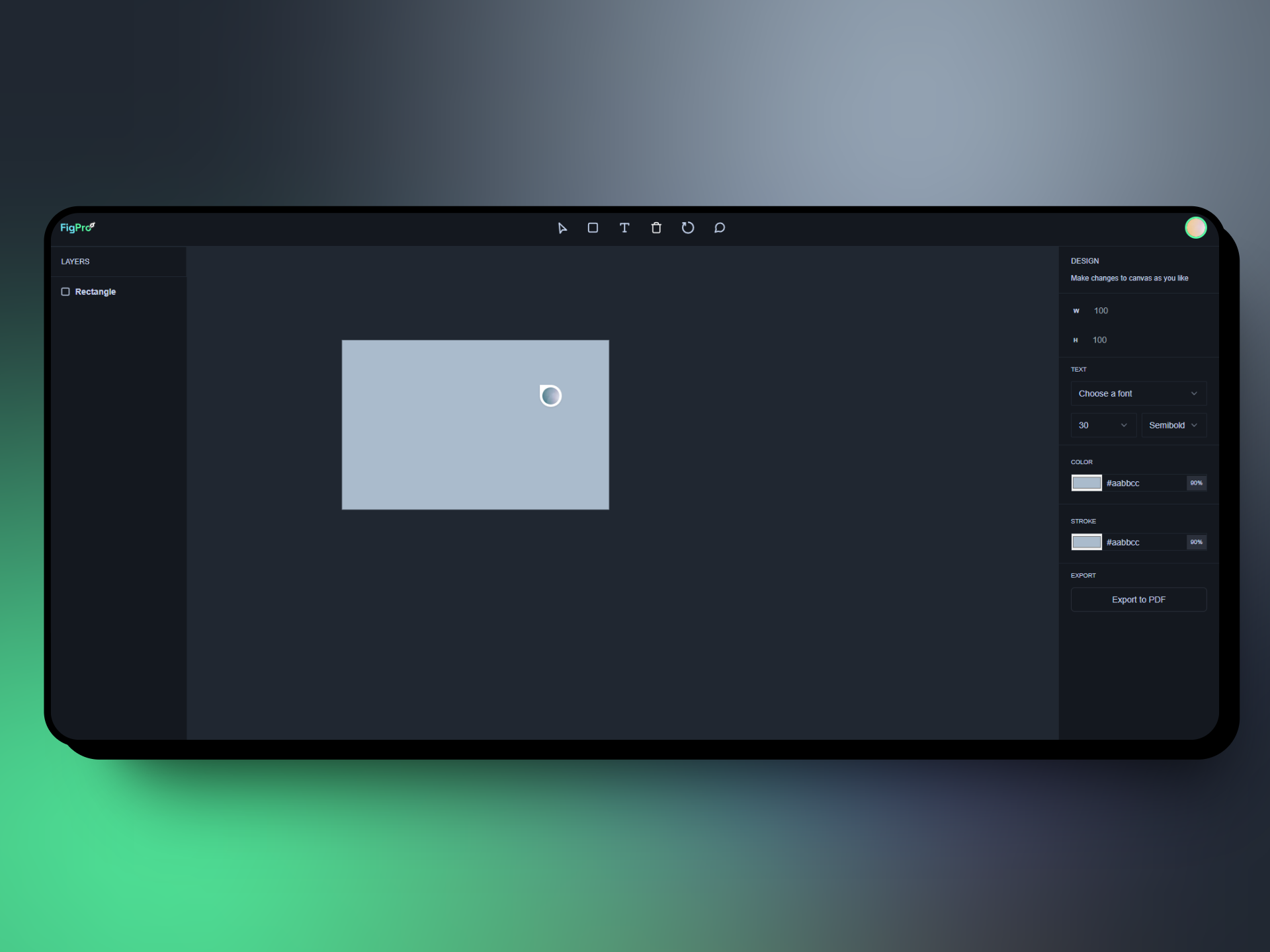Open the font size 30 dropdown
This screenshot has width=1270, height=952.
click(1103, 425)
